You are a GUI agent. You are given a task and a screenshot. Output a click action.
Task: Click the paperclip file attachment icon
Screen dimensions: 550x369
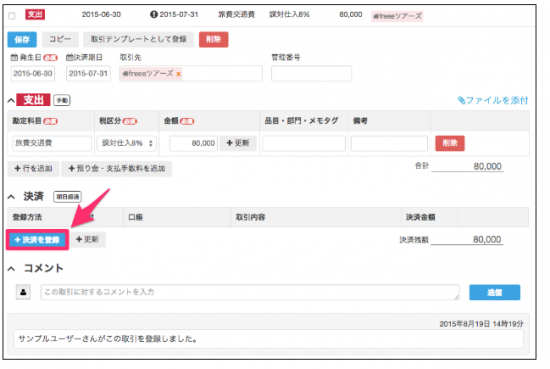(462, 101)
